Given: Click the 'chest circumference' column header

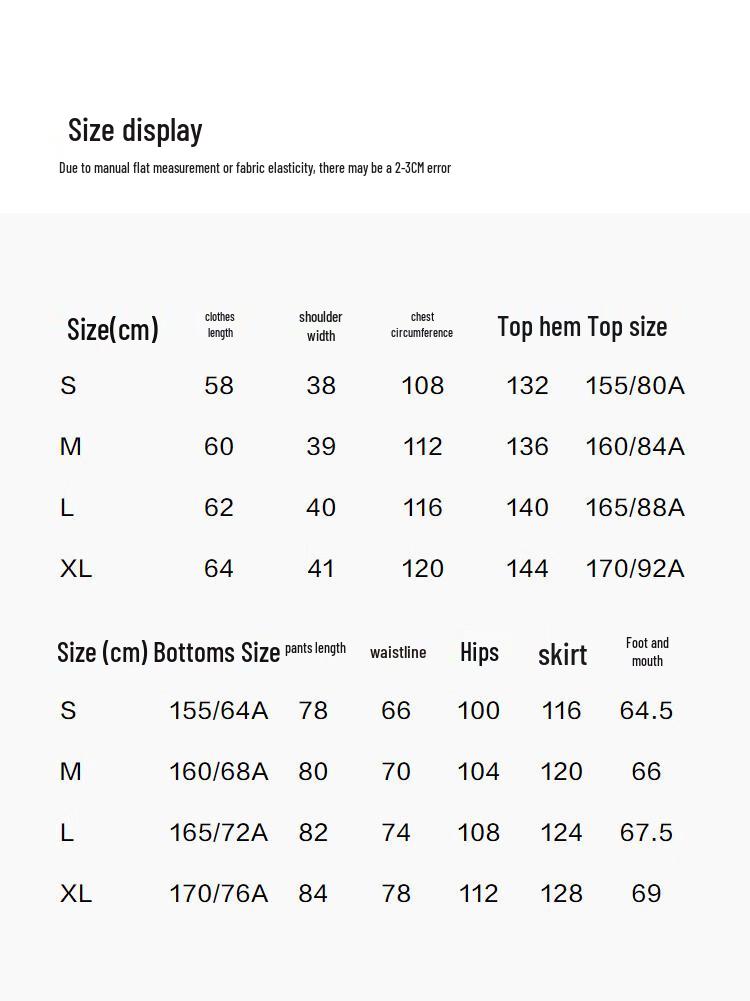Looking at the screenshot, I should (422, 325).
